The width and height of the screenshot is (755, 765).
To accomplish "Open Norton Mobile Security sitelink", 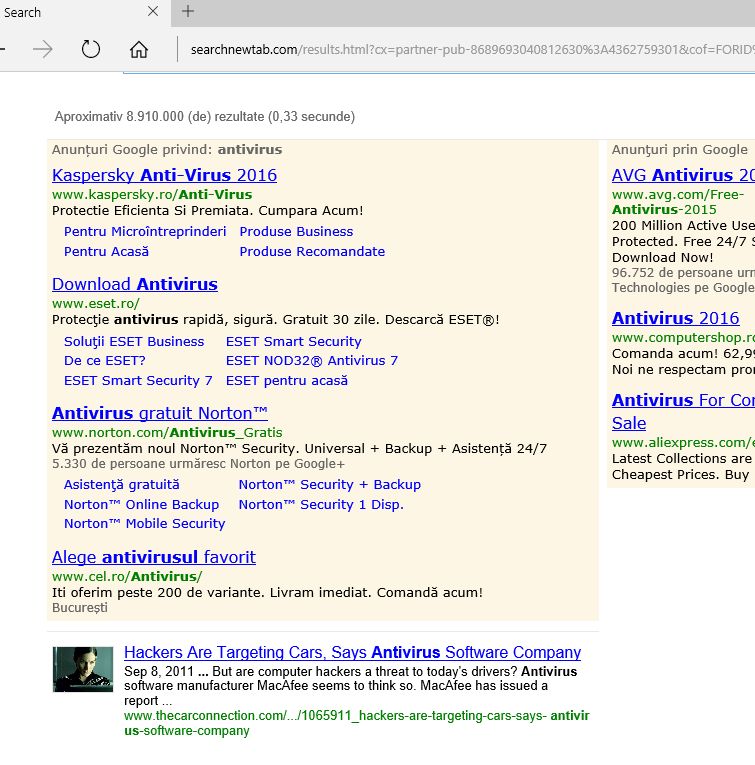I will pos(144,523).
